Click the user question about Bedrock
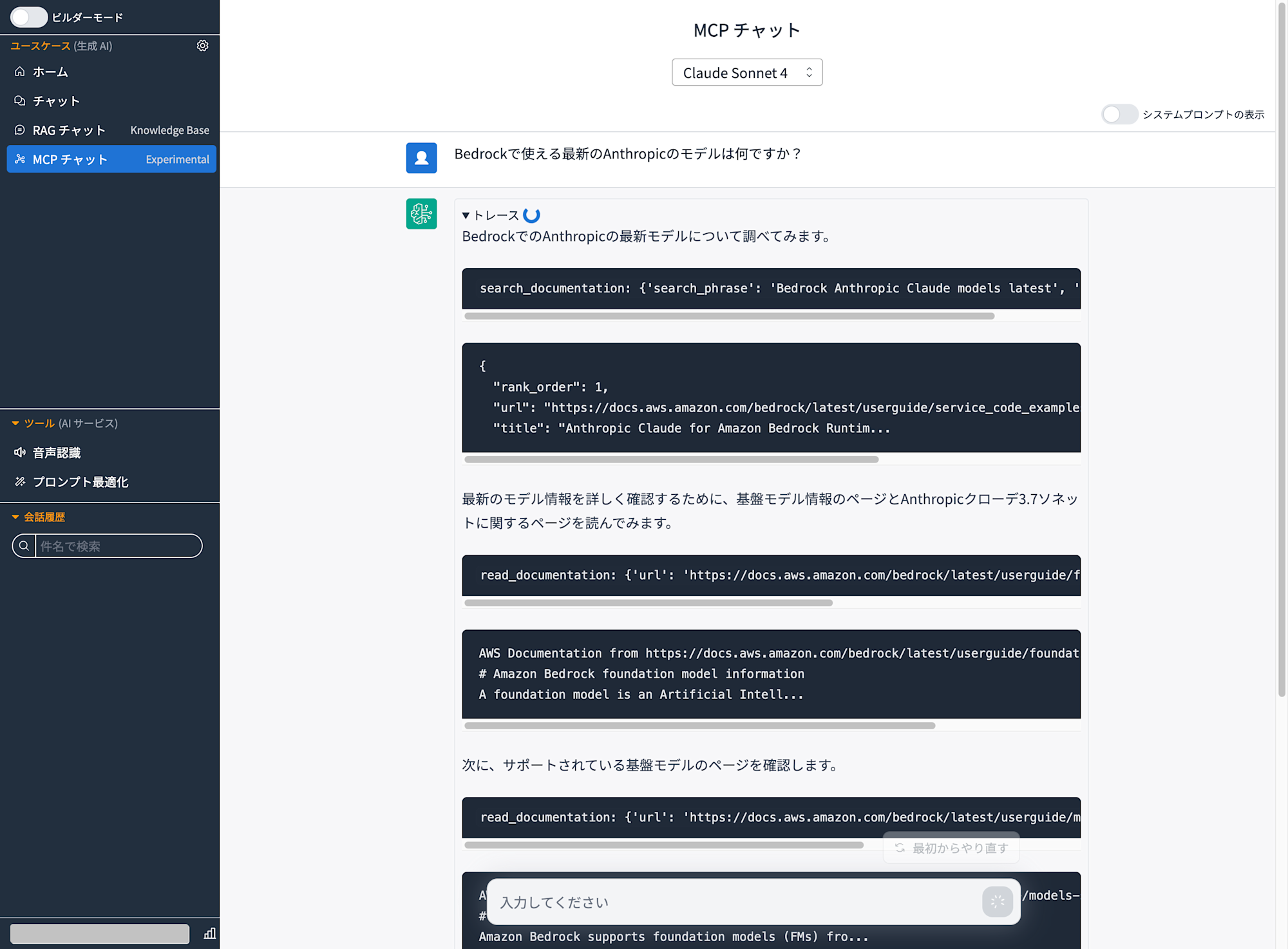The width and height of the screenshot is (1288, 949). click(x=628, y=153)
